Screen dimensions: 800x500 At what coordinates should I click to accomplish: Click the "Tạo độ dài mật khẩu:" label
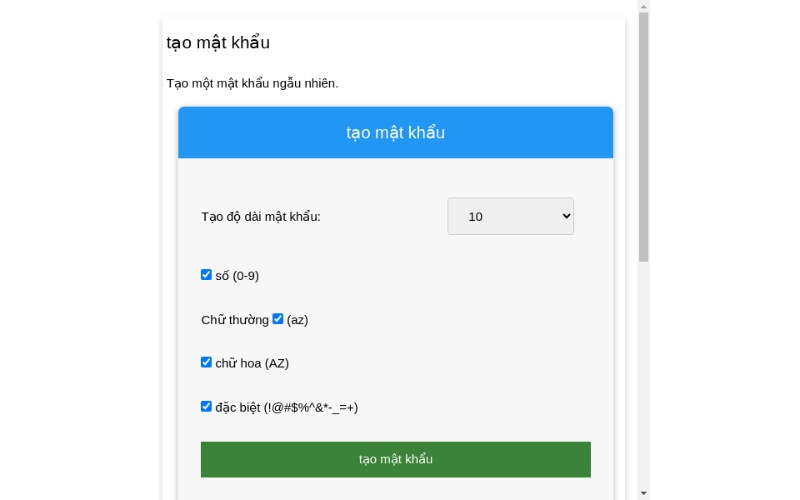click(261, 217)
